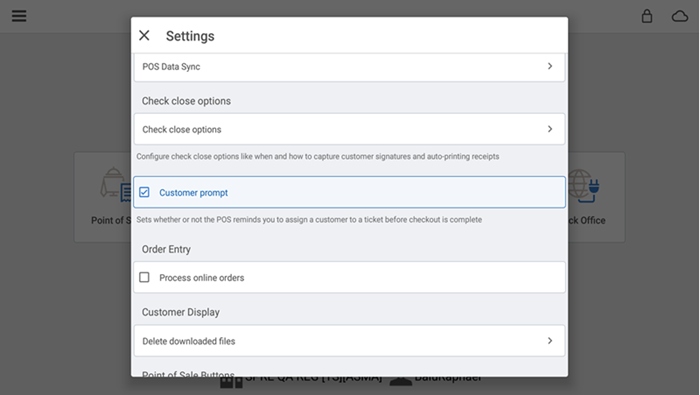
Task: Uncheck the Customer prompt checkbox
Action: click(x=144, y=192)
